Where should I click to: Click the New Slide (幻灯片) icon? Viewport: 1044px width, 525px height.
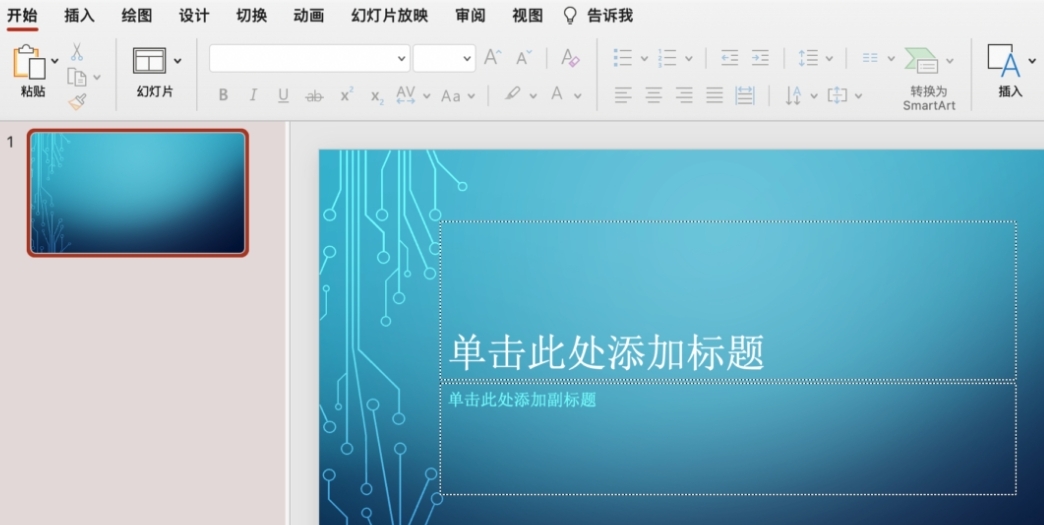point(149,61)
